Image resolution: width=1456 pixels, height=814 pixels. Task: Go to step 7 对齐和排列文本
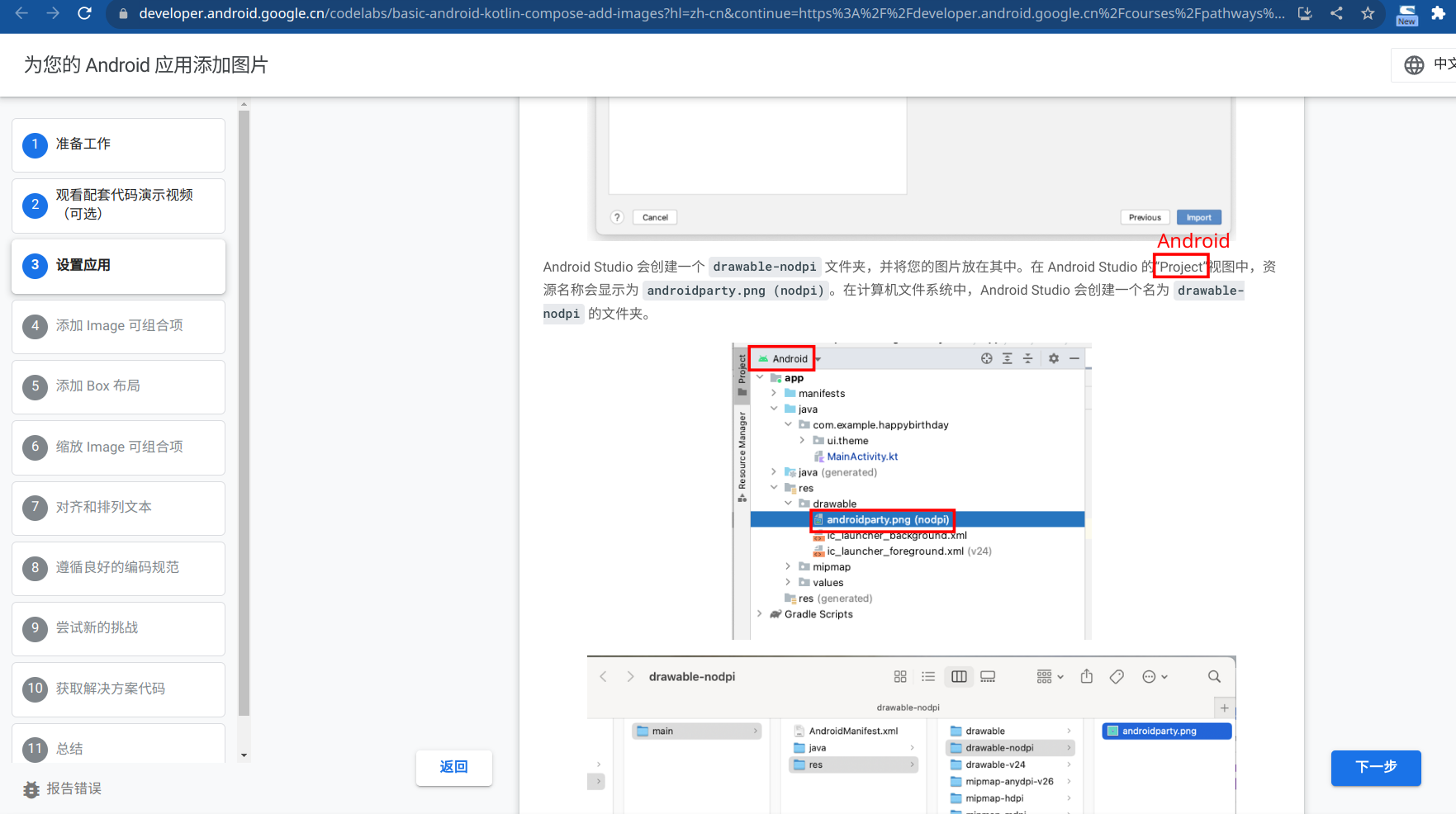[118, 508]
